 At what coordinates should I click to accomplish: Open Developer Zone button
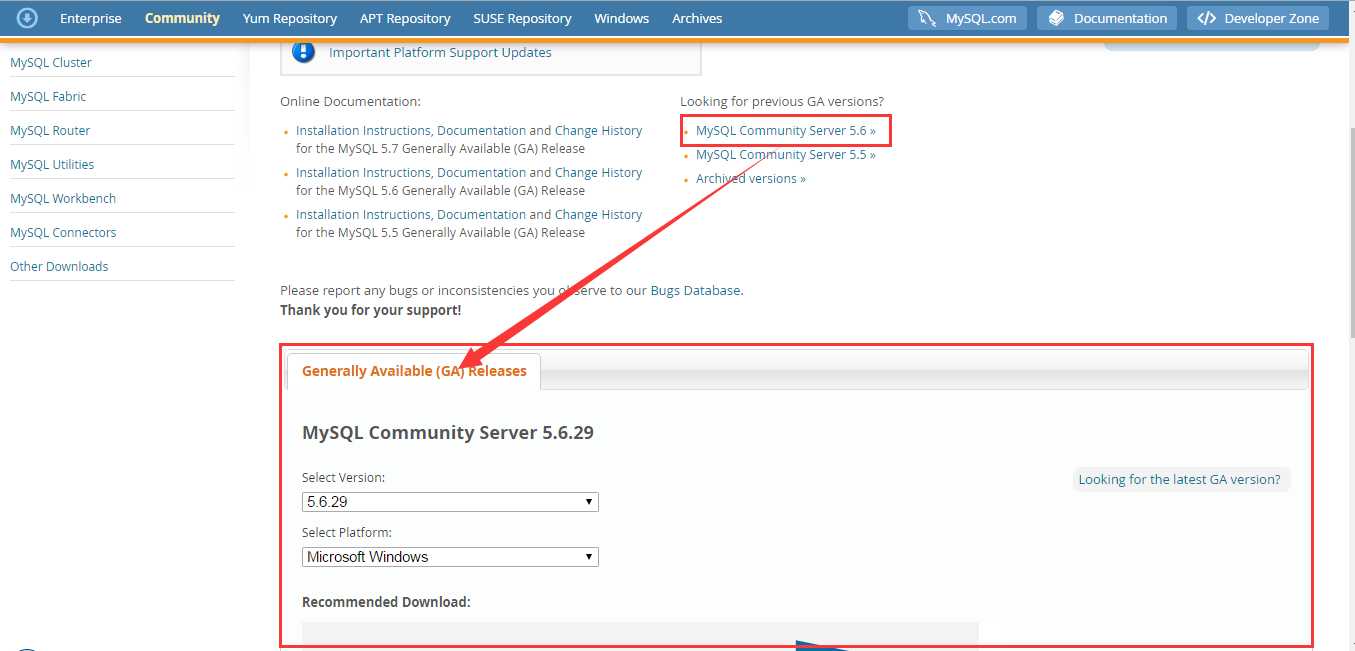point(1258,18)
